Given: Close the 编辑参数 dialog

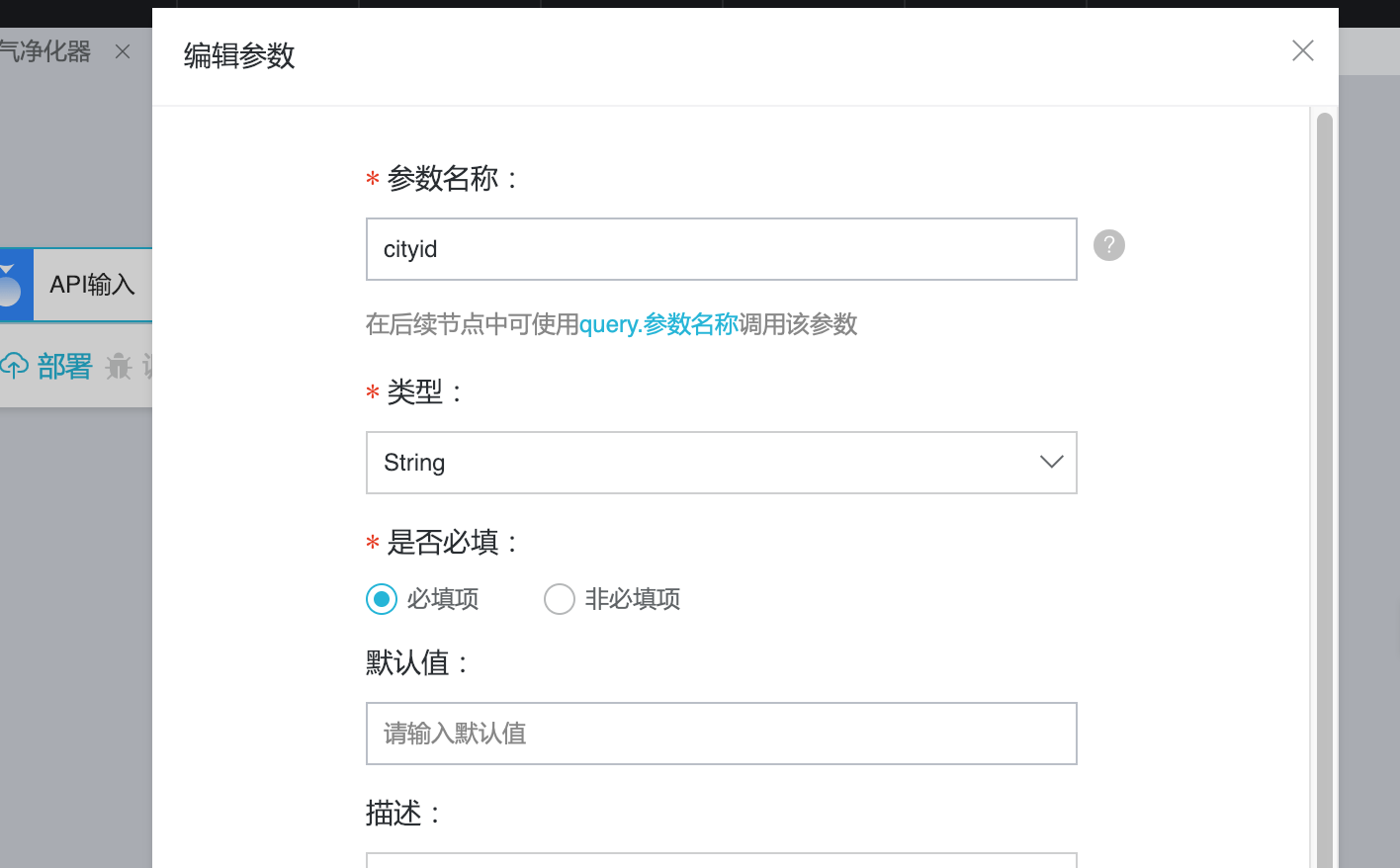Looking at the screenshot, I should point(1302,50).
